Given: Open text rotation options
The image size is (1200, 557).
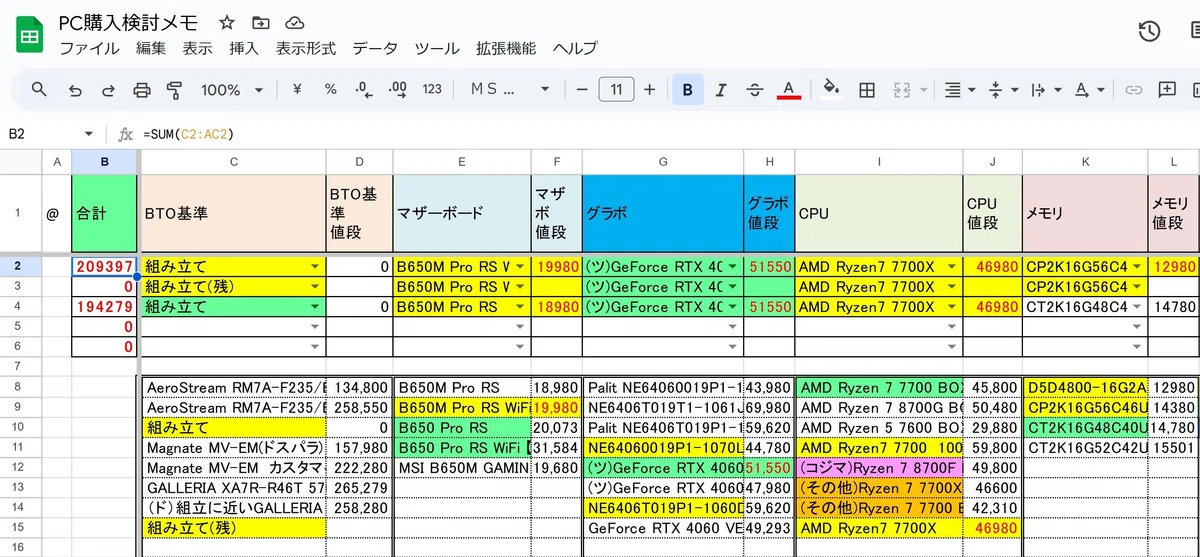Looking at the screenshot, I should [1089, 90].
